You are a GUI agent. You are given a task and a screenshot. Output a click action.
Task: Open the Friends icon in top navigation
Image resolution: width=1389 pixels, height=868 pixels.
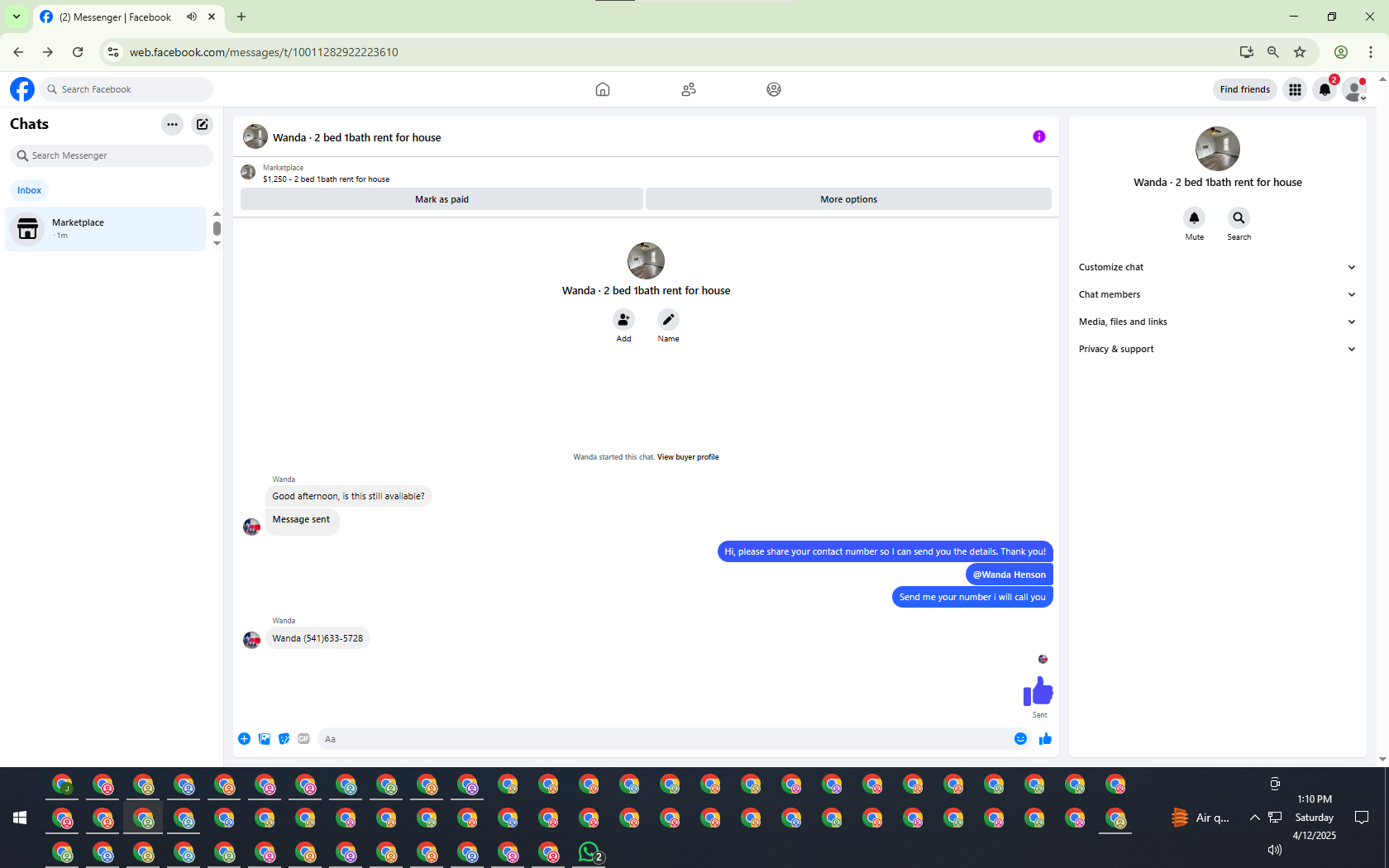tap(689, 89)
